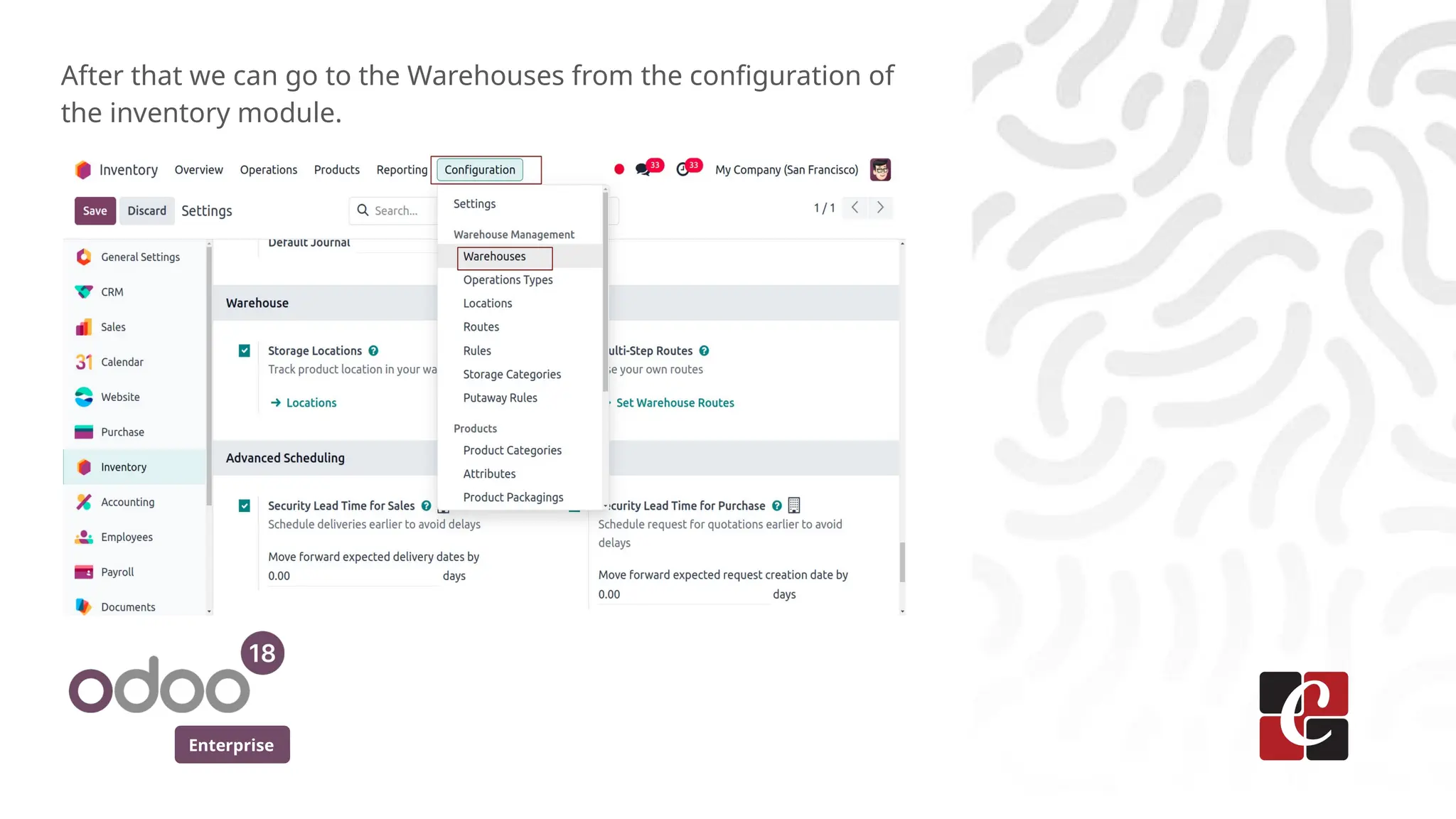This screenshot has width=1456, height=819.
Task: Click the Configuration dropdown scrollbar
Action: tap(605, 291)
